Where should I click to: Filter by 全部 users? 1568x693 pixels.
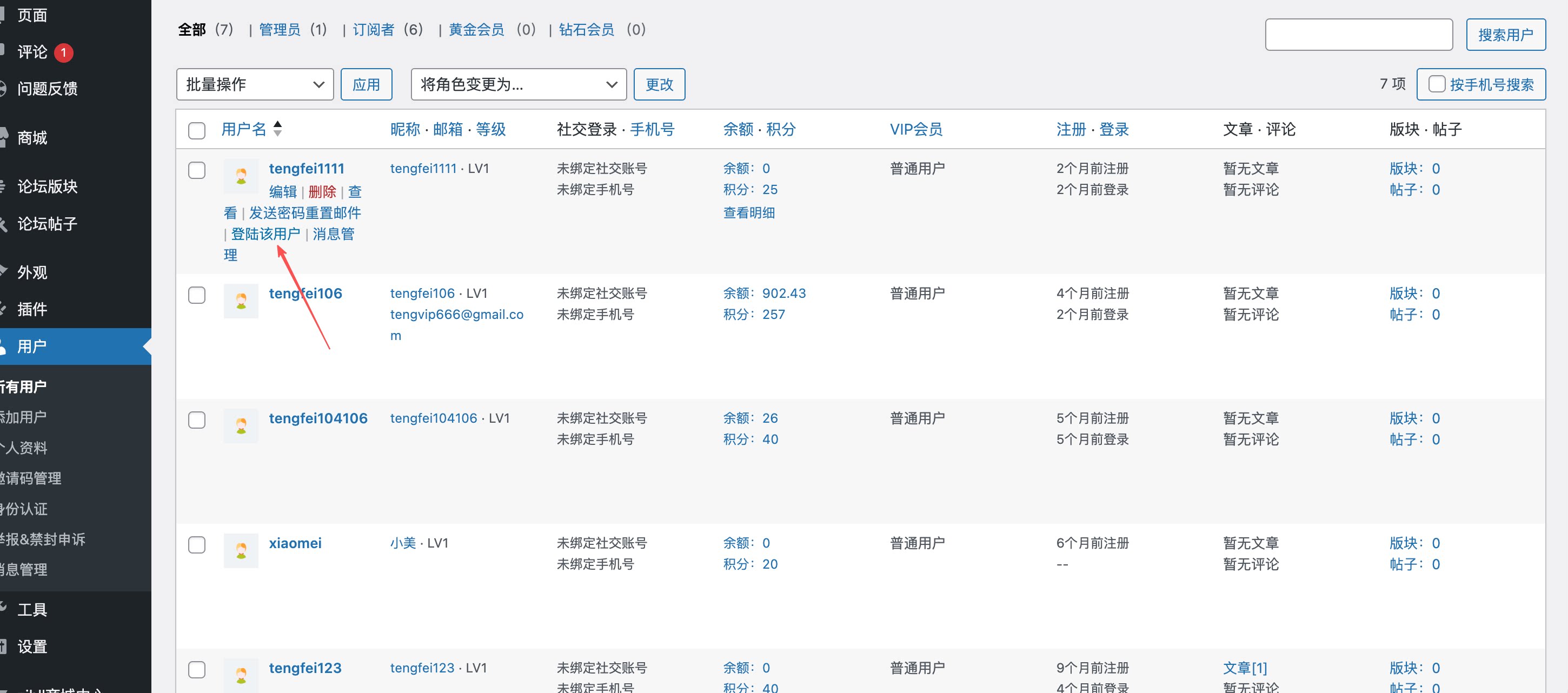[192, 30]
